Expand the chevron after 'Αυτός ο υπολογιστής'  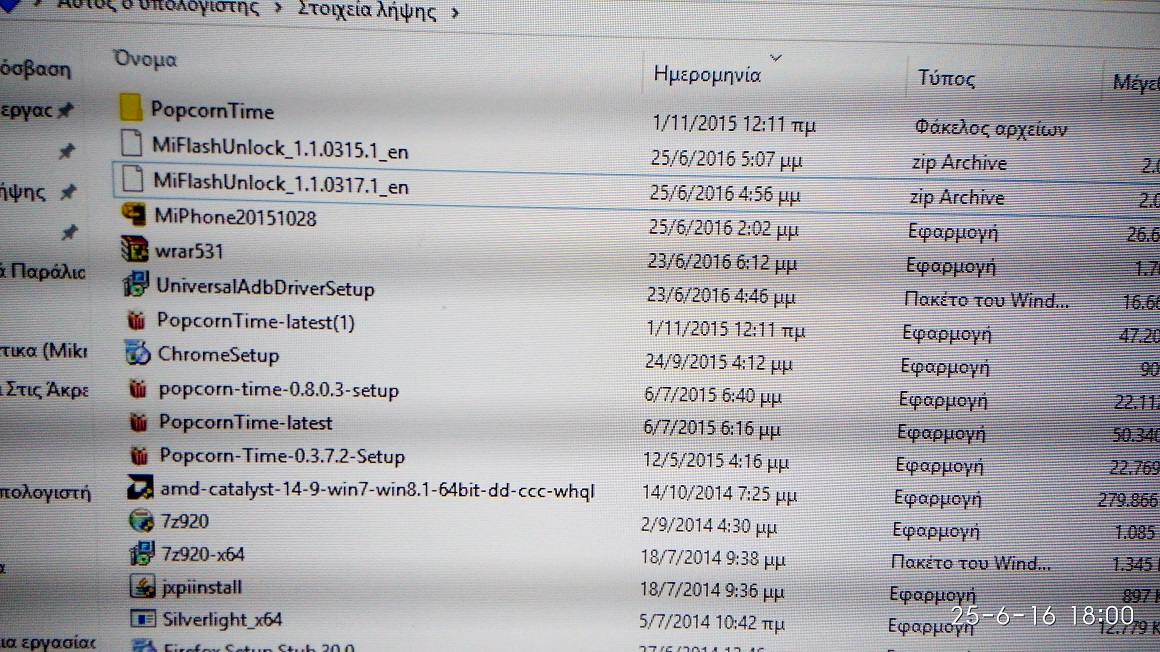[278, 9]
